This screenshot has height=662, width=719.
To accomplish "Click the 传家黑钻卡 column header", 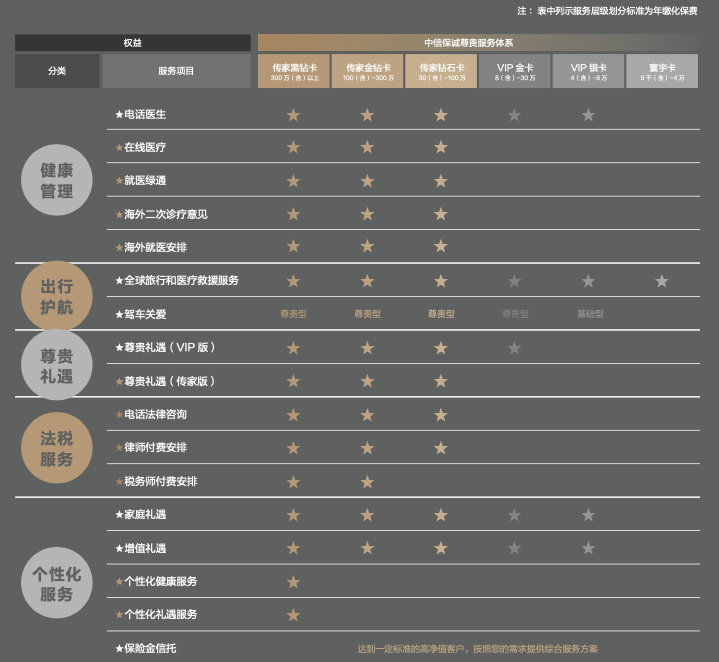I will tap(293, 71).
